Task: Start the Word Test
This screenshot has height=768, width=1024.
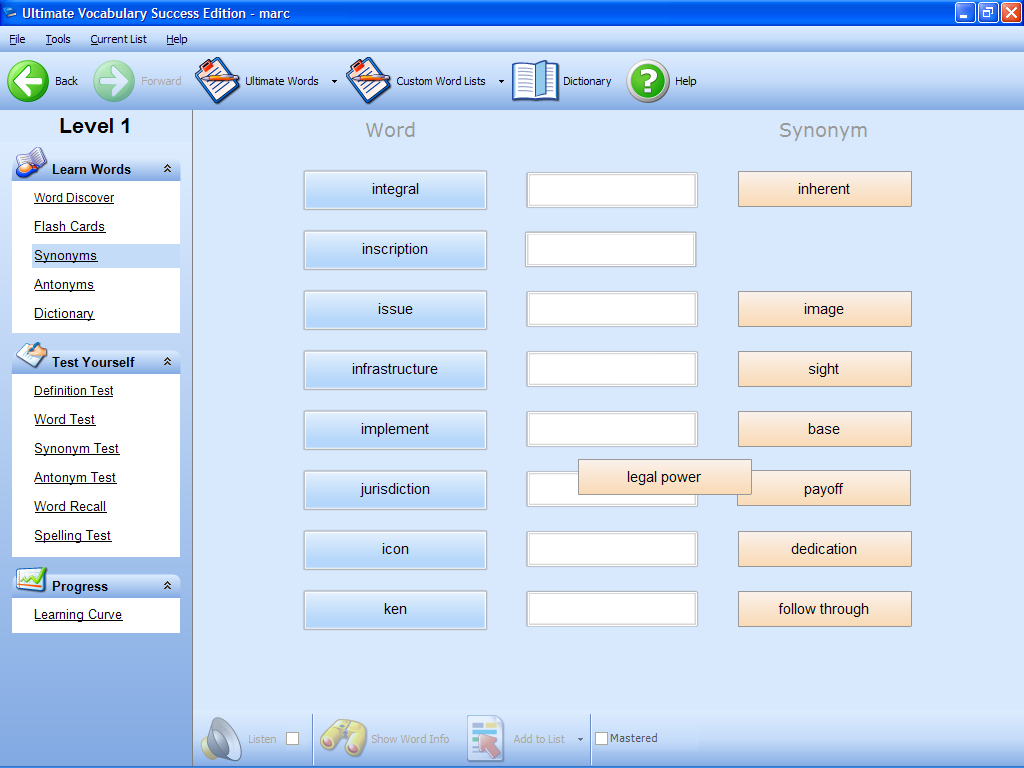Action: coord(65,419)
